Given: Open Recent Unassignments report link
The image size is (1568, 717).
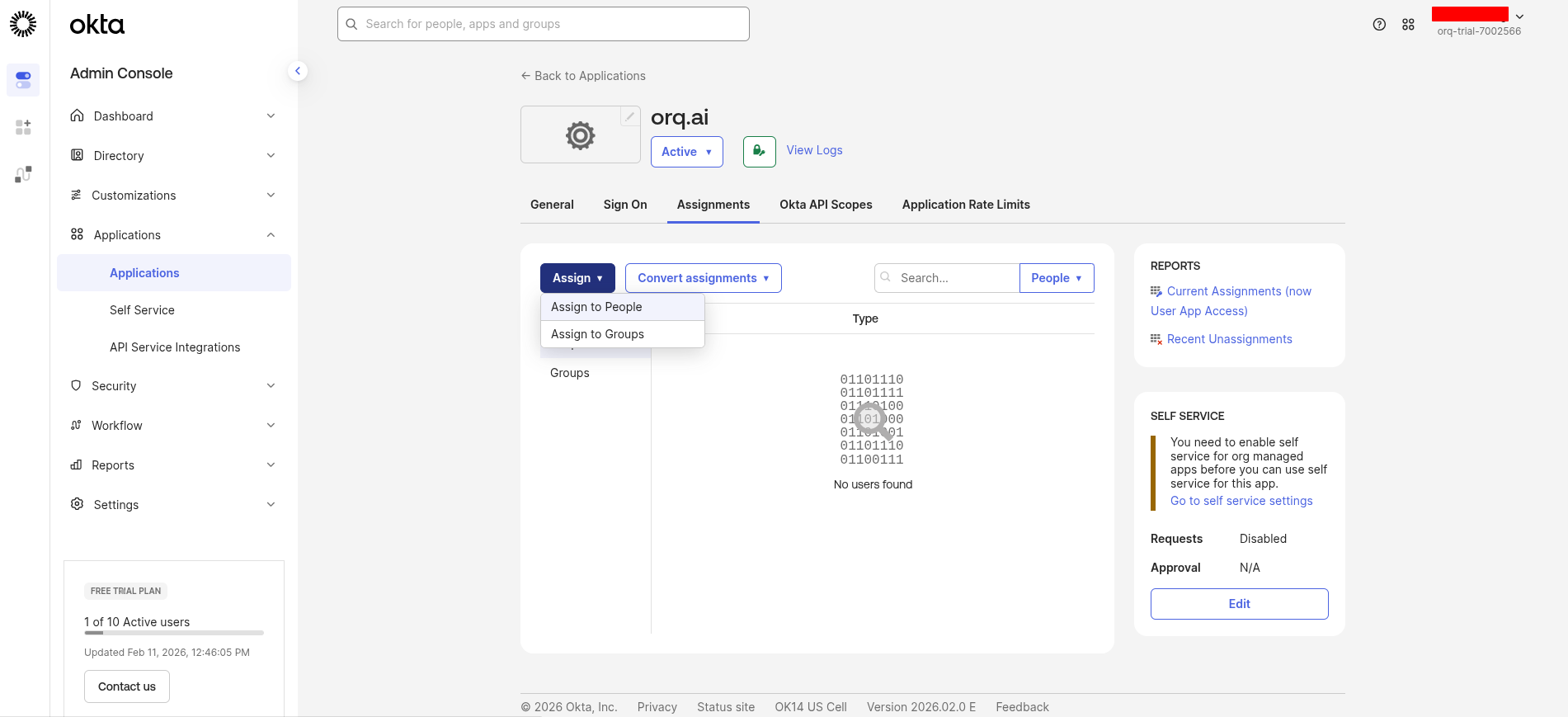Looking at the screenshot, I should pyautogui.click(x=1229, y=339).
